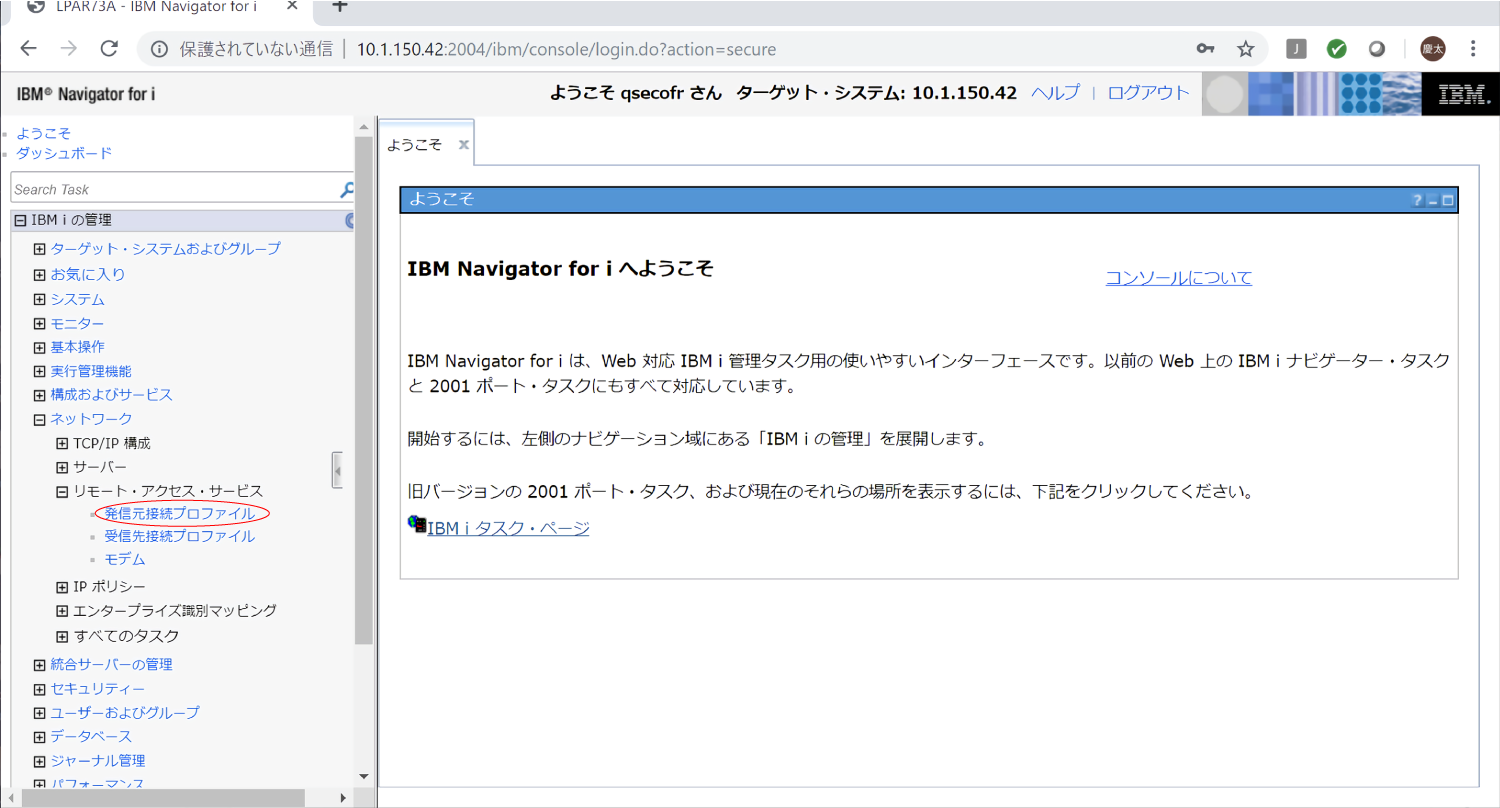Expand 統合サーバーの管理 node
Image resolution: width=1500 pixels, height=808 pixels.
(x=39, y=664)
